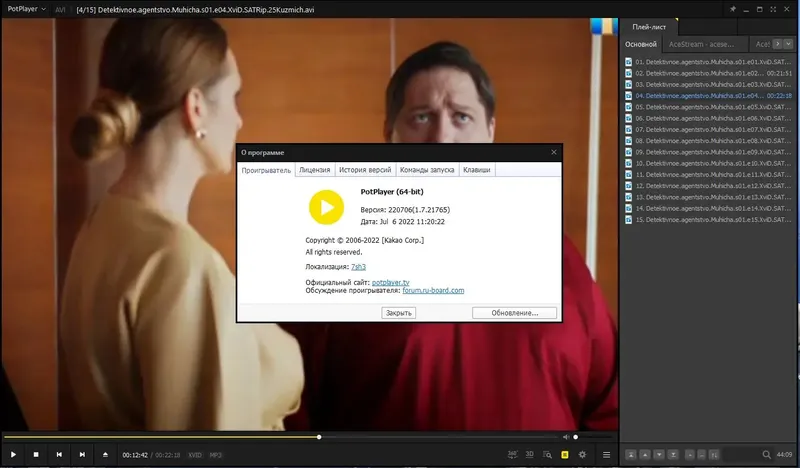
Task: Select playlist item 12 e12
Action: click(x=709, y=186)
